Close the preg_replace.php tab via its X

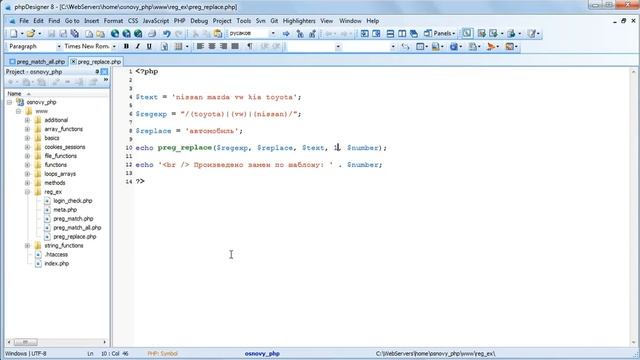(73, 62)
